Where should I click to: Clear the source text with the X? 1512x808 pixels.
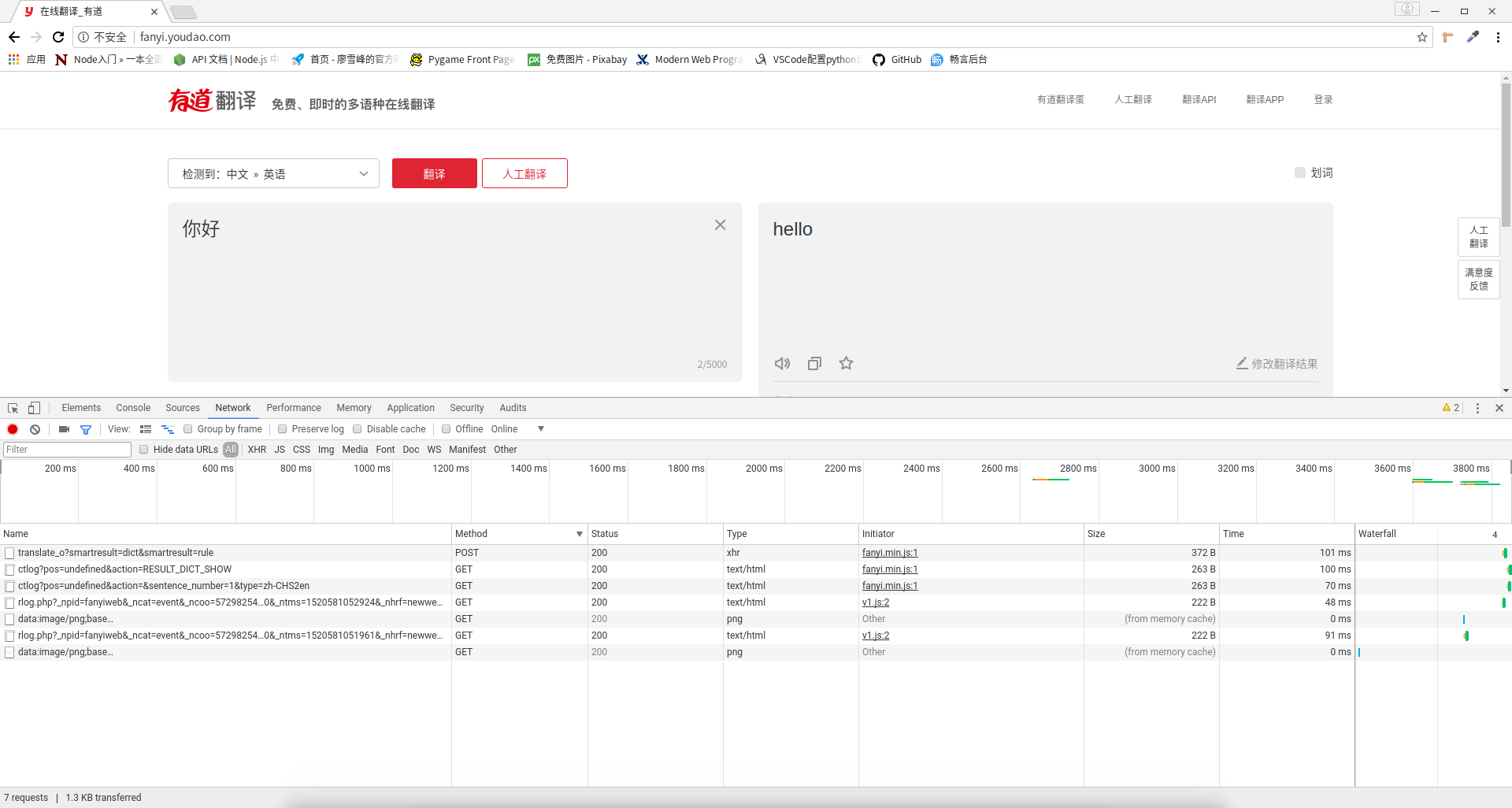pyautogui.click(x=720, y=225)
